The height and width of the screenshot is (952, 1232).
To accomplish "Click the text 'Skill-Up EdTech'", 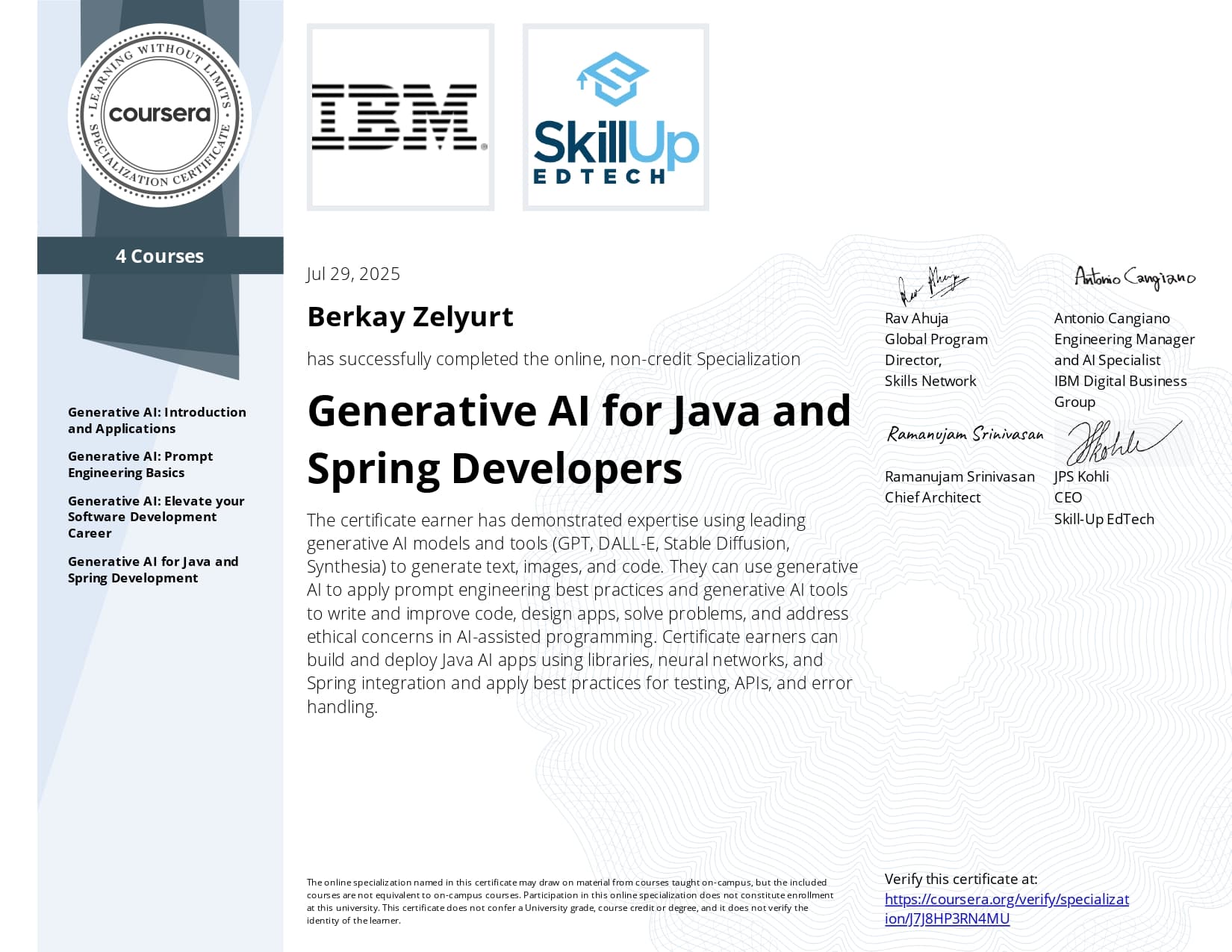I will click(x=1104, y=519).
